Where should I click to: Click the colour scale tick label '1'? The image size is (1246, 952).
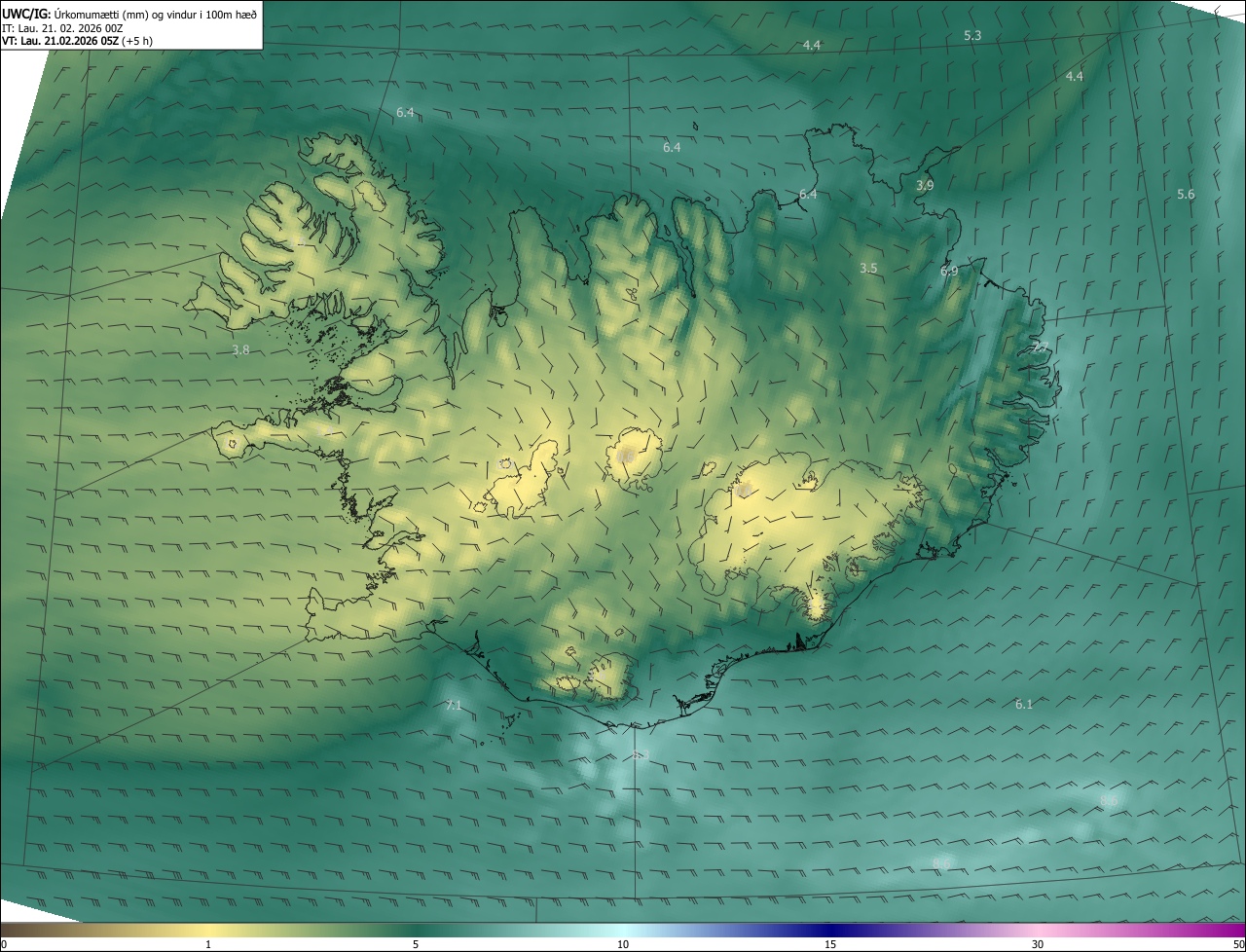coord(208,945)
